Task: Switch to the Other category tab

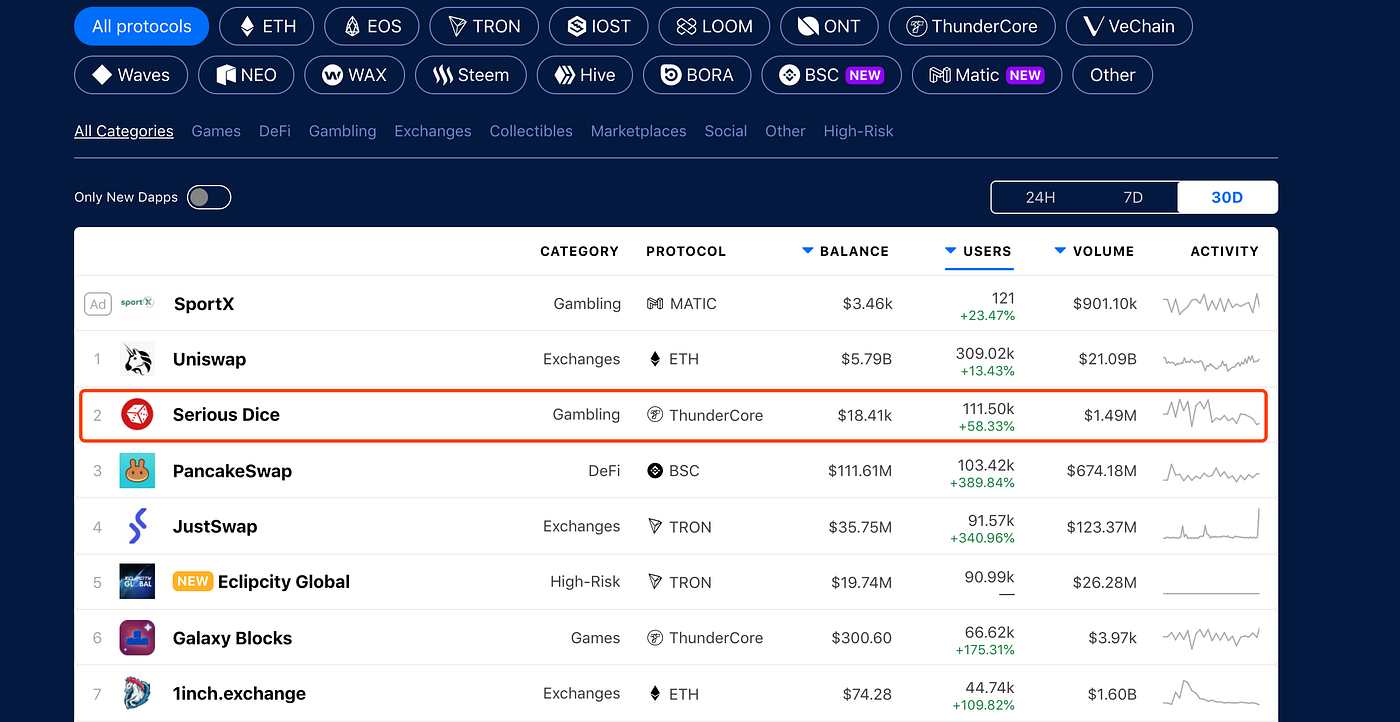Action: pos(785,131)
